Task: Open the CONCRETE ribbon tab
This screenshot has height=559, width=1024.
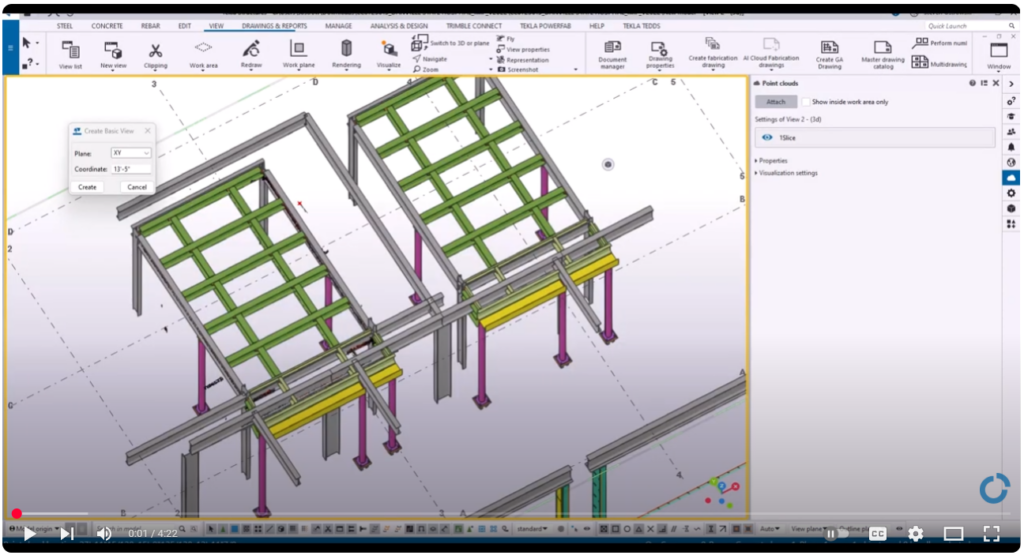Action: tap(107, 26)
